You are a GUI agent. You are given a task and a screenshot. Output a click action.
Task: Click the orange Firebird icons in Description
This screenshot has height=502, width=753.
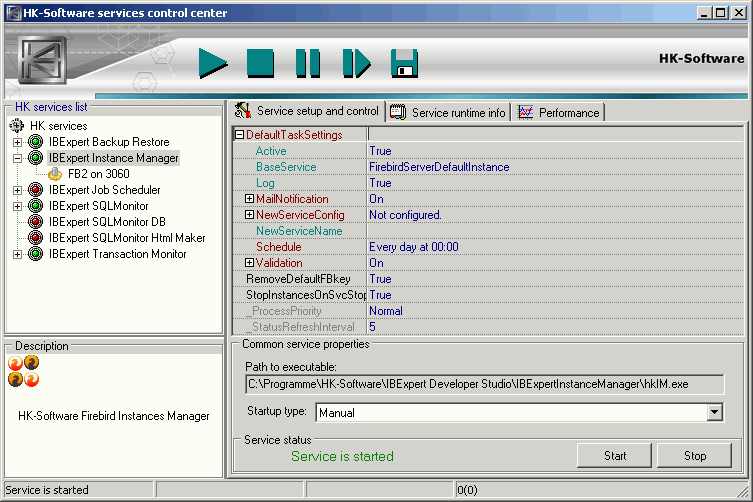point(24,371)
